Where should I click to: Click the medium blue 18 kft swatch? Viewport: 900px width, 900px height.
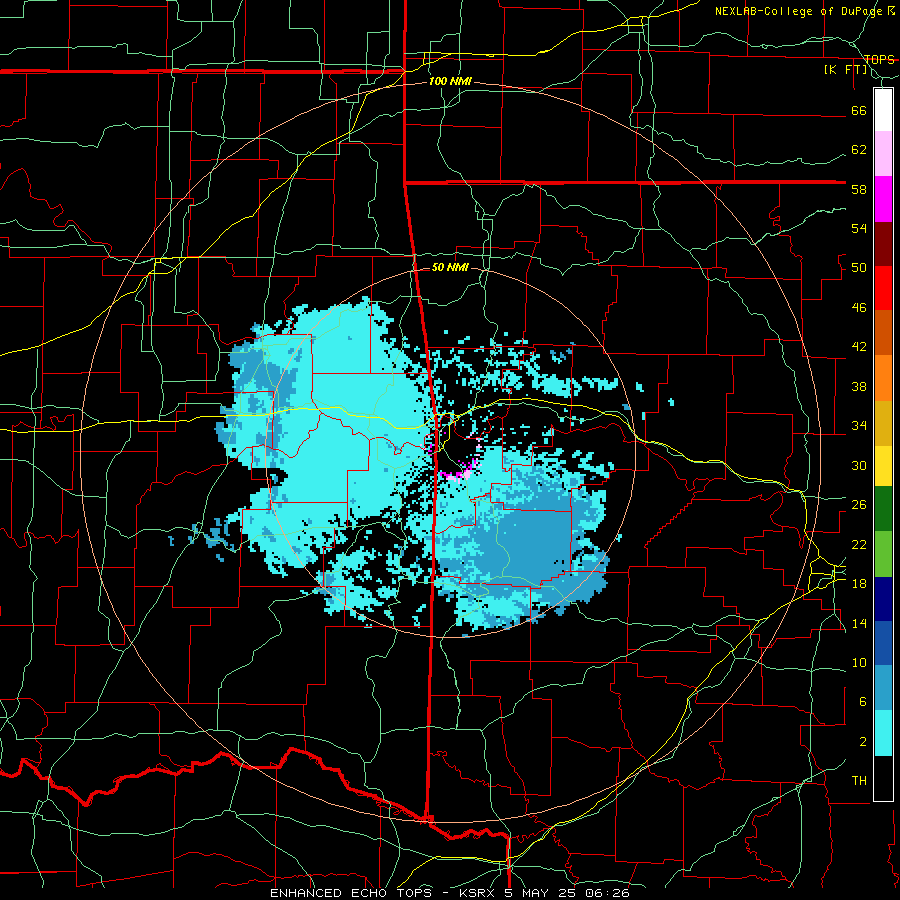(883, 644)
